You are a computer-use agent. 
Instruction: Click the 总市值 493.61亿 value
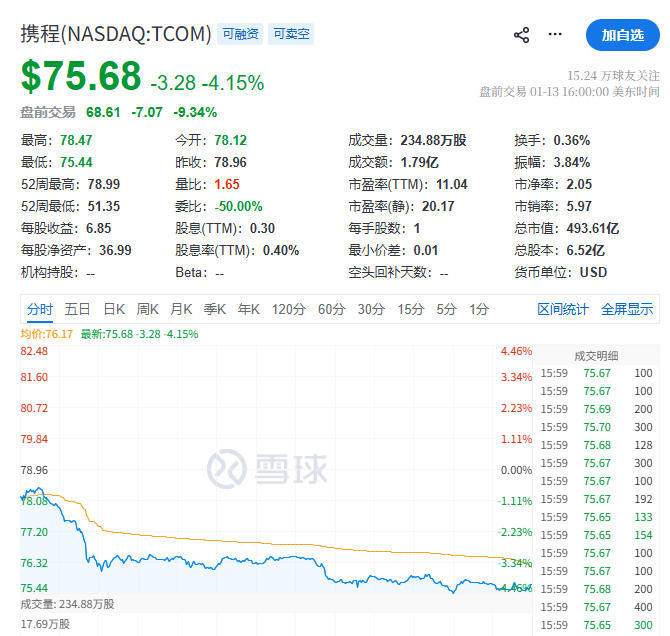pos(593,228)
